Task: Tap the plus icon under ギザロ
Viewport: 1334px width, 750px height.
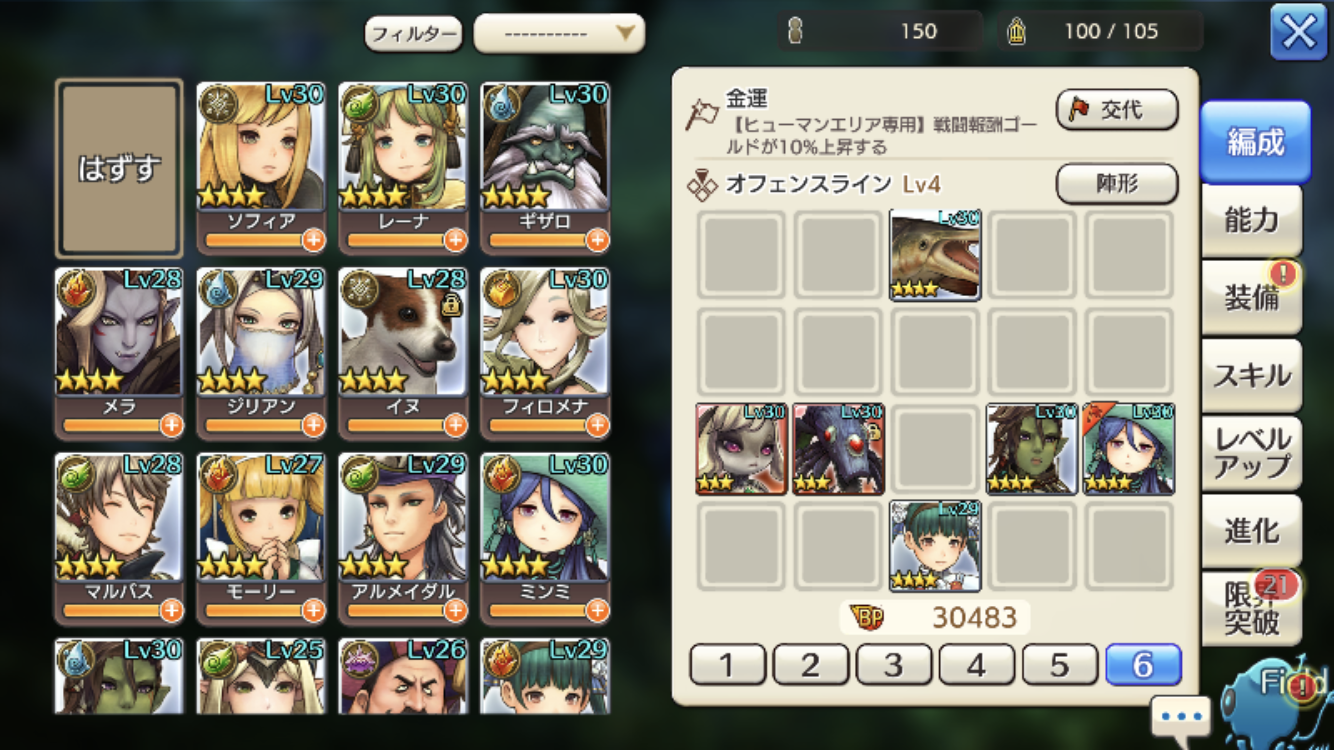Action: click(x=597, y=240)
